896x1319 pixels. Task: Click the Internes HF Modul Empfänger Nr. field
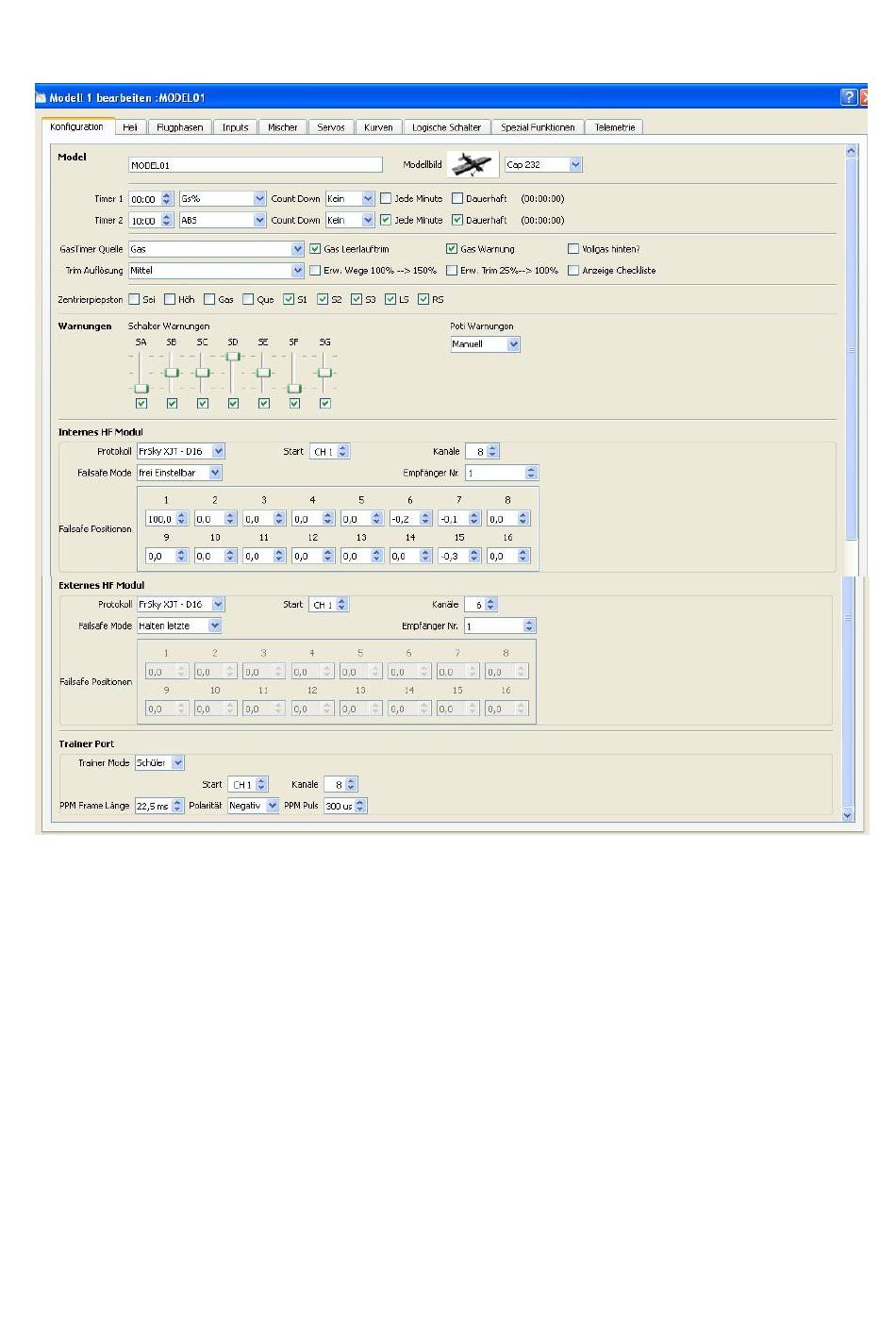point(502,473)
